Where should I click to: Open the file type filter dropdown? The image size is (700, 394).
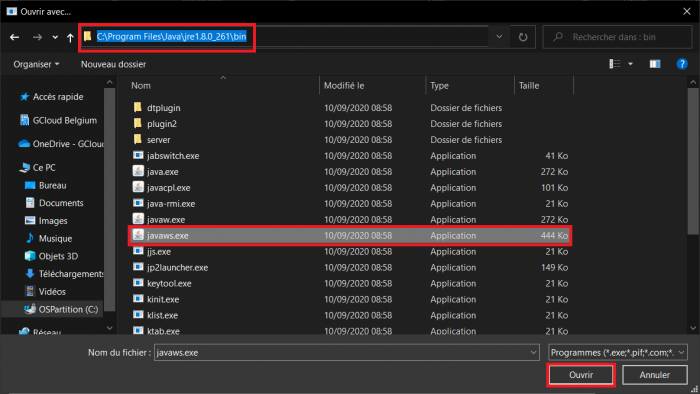point(617,353)
